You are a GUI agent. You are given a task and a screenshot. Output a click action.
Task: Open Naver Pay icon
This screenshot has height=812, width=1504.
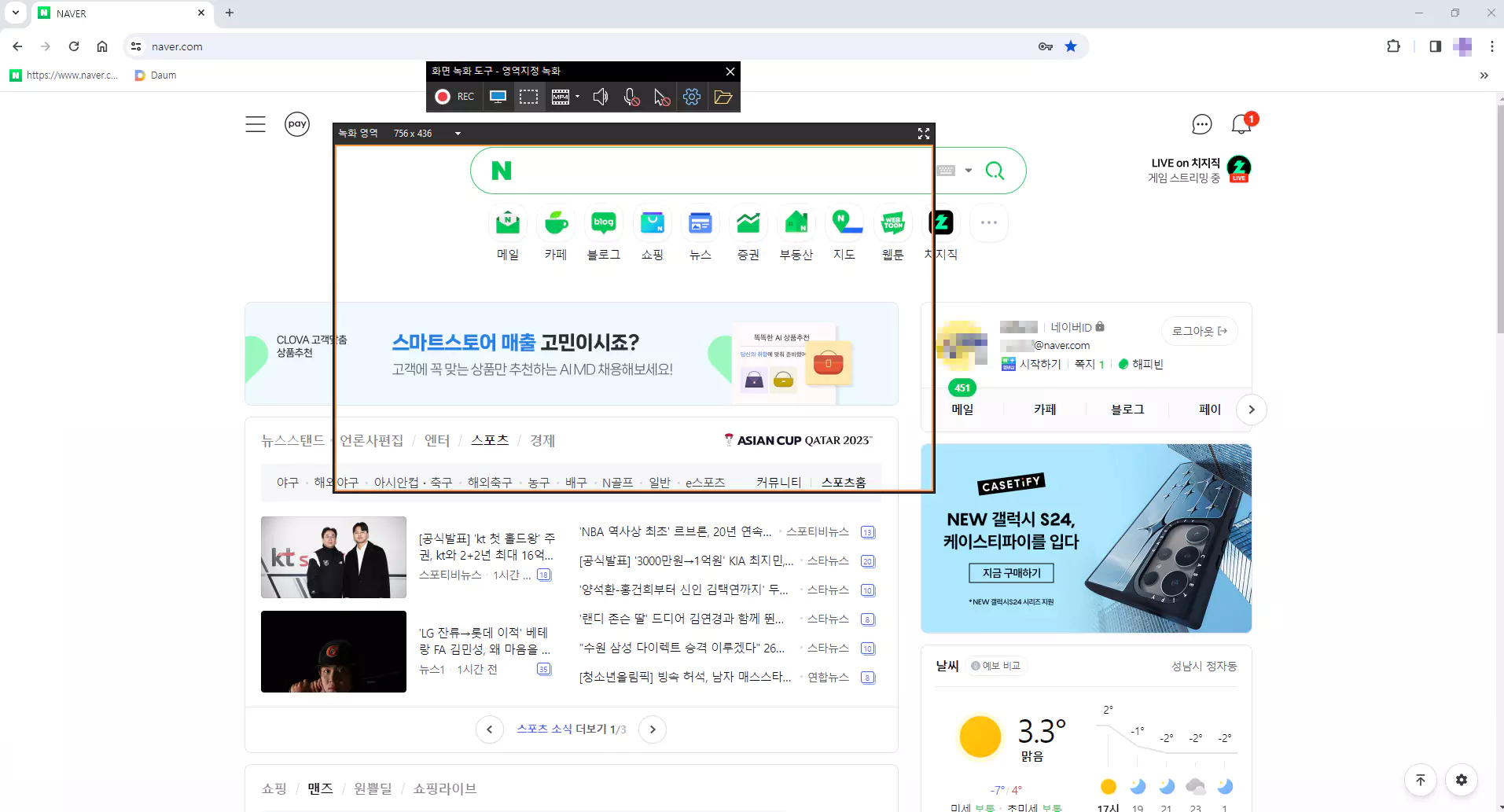(x=297, y=124)
